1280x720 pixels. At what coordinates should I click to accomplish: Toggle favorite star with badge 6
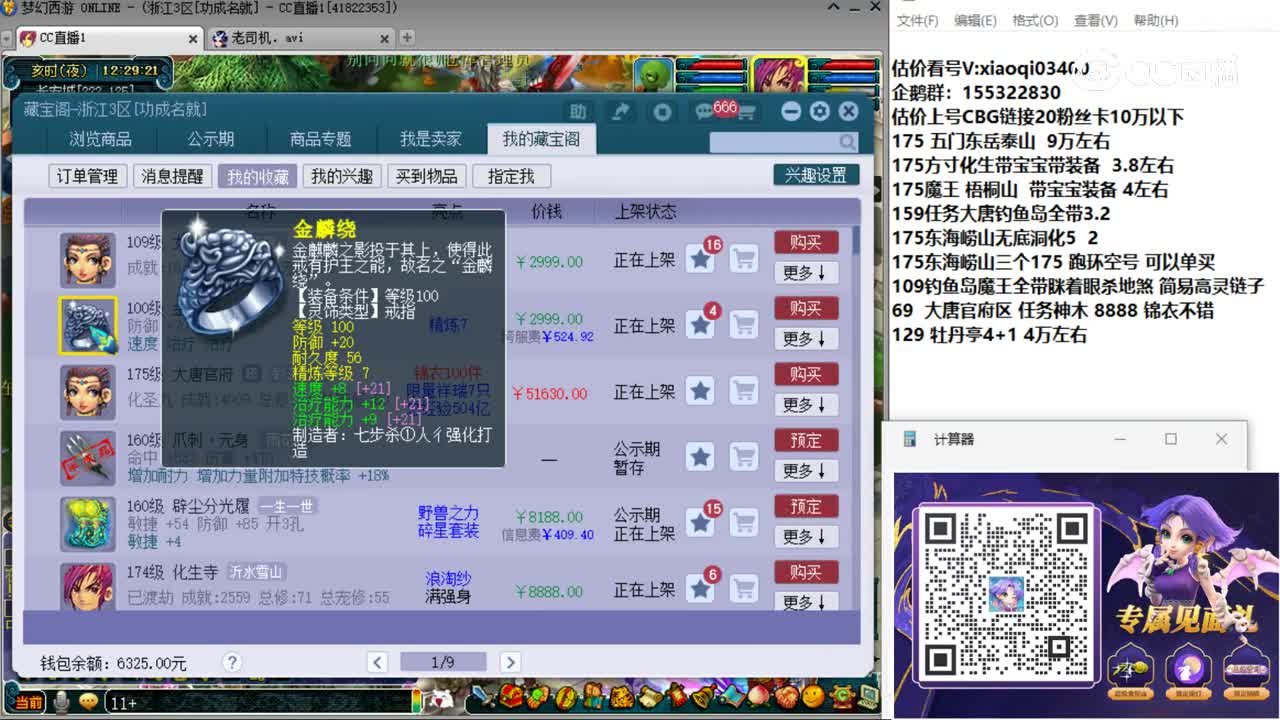(700, 589)
